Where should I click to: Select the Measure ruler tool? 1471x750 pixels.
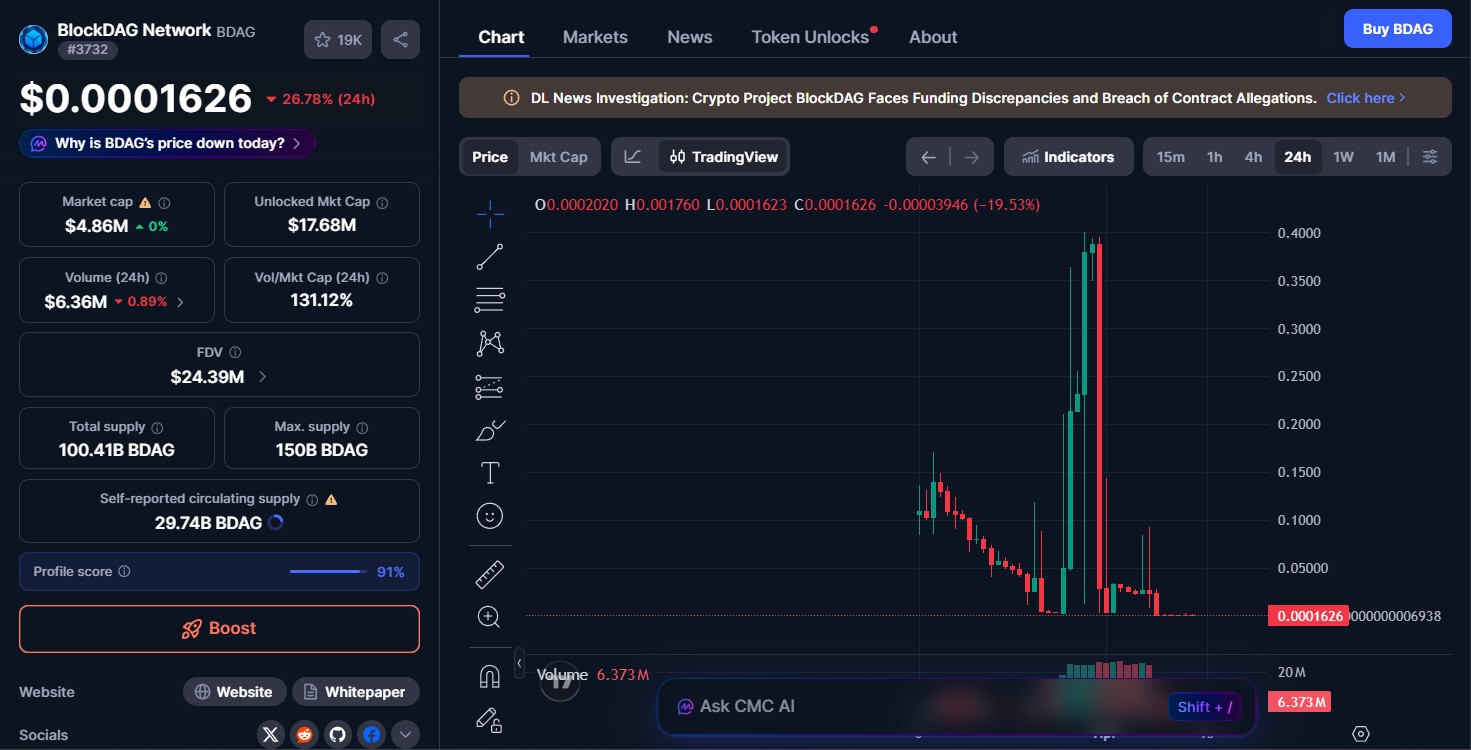[489, 573]
